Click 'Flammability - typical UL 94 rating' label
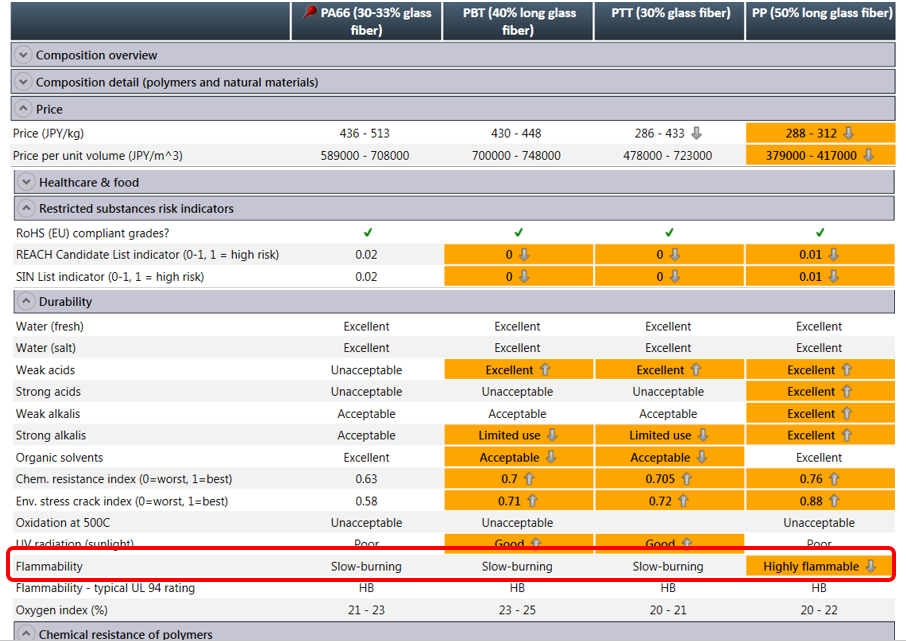Screen dimensions: 906x641 105,588
